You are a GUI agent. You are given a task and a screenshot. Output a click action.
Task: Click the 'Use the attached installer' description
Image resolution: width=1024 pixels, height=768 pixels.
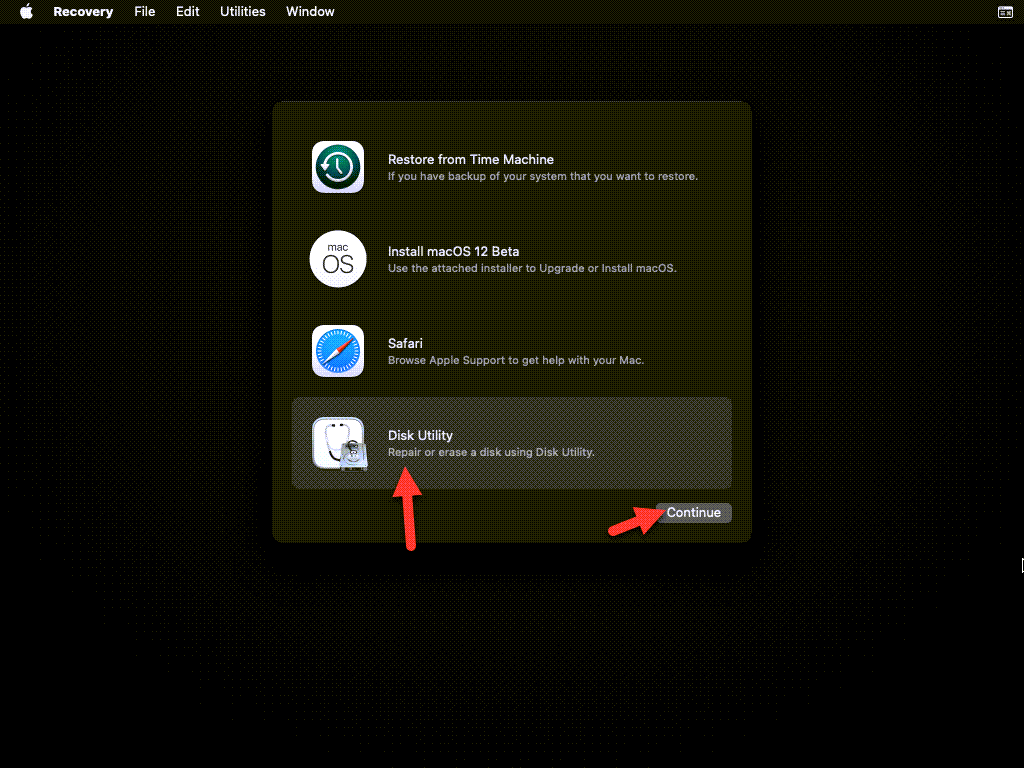(x=532, y=268)
